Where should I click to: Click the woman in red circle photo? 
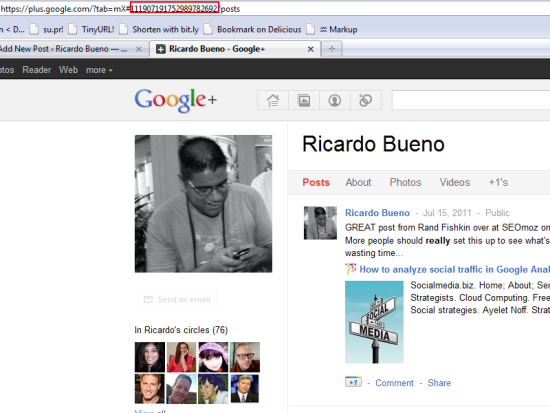tap(181, 357)
